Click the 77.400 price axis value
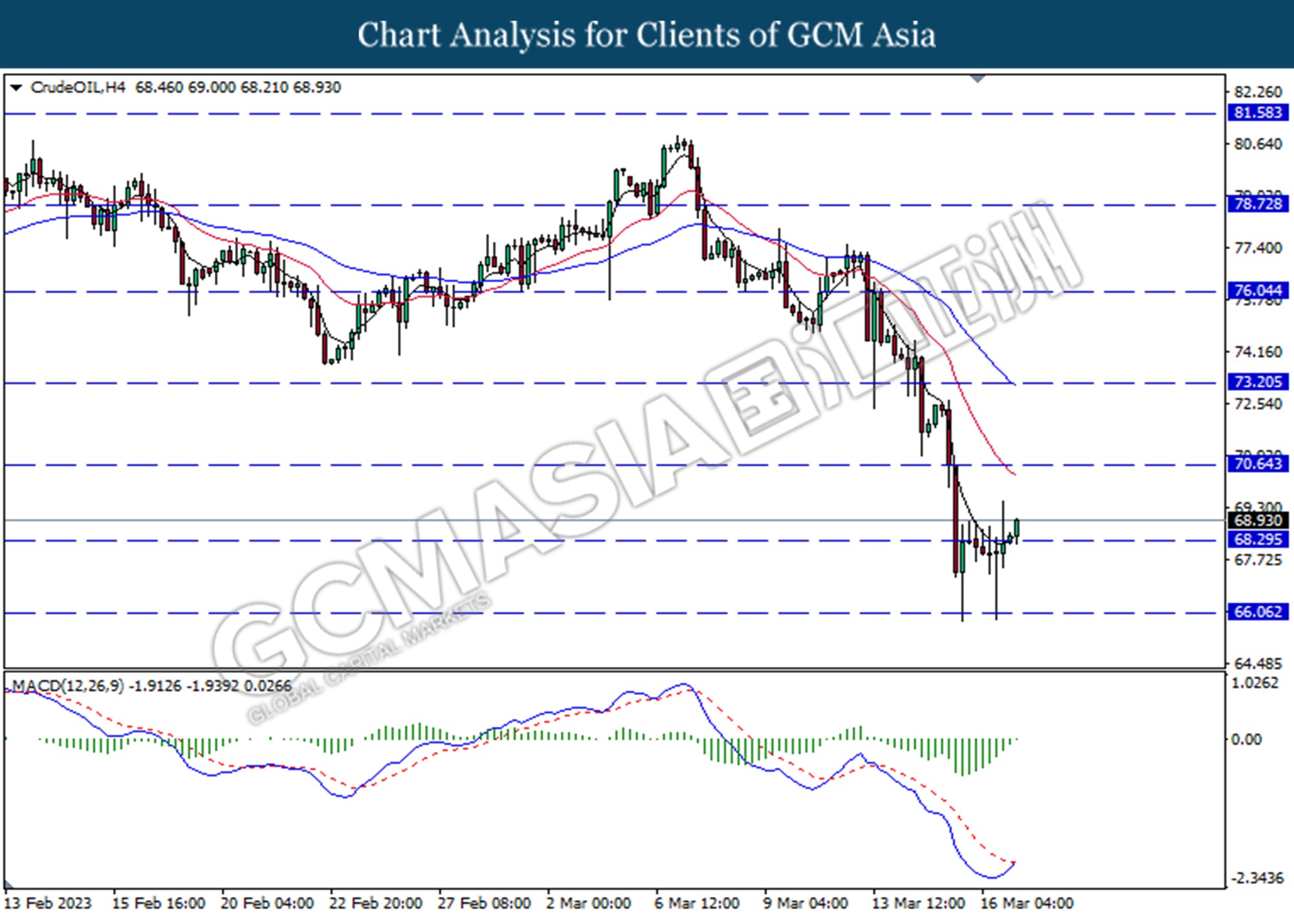Image resolution: width=1294 pixels, height=924 pixels. pos(1258,248)
